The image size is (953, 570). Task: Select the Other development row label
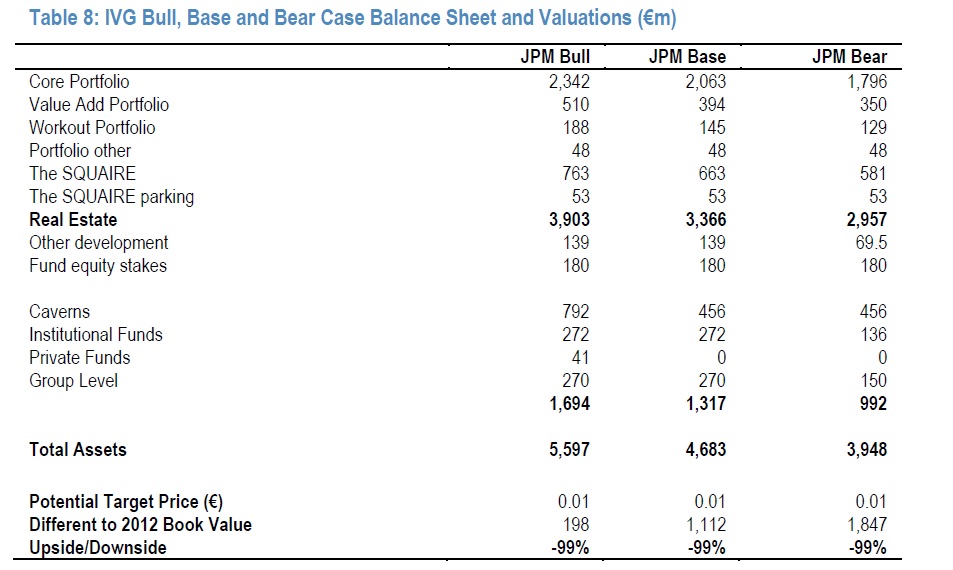(x=98, y=243)
